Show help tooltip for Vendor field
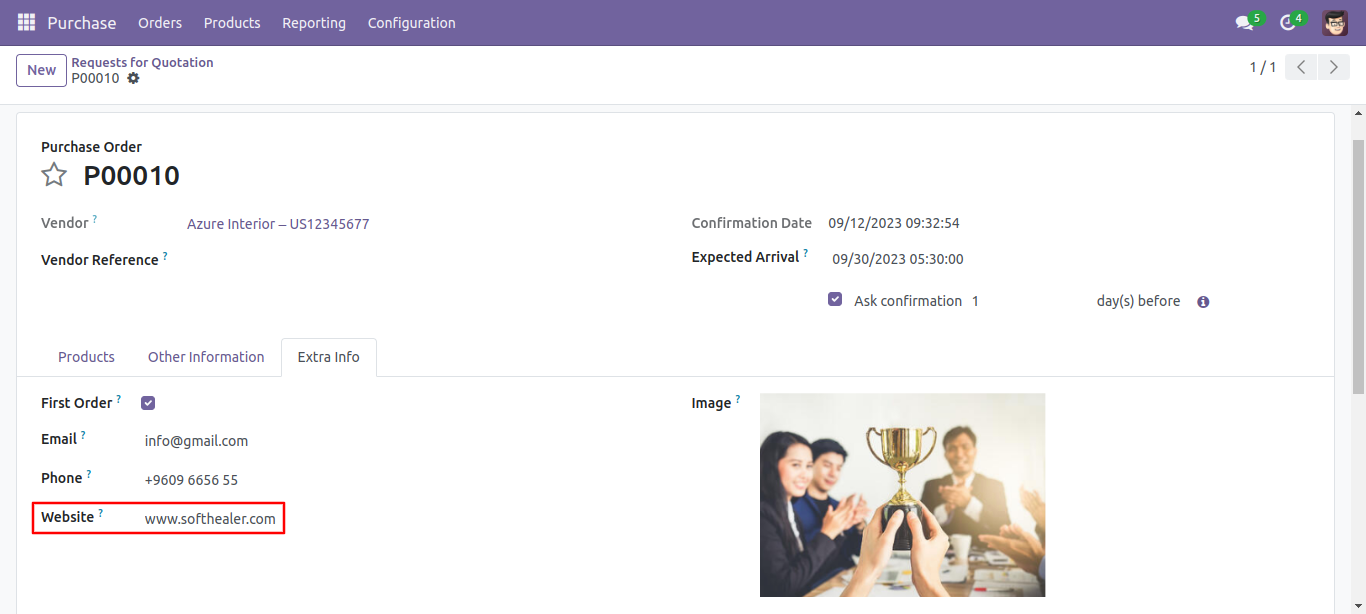The height and width of the screenshot is (614, 1366). [95, 218]
